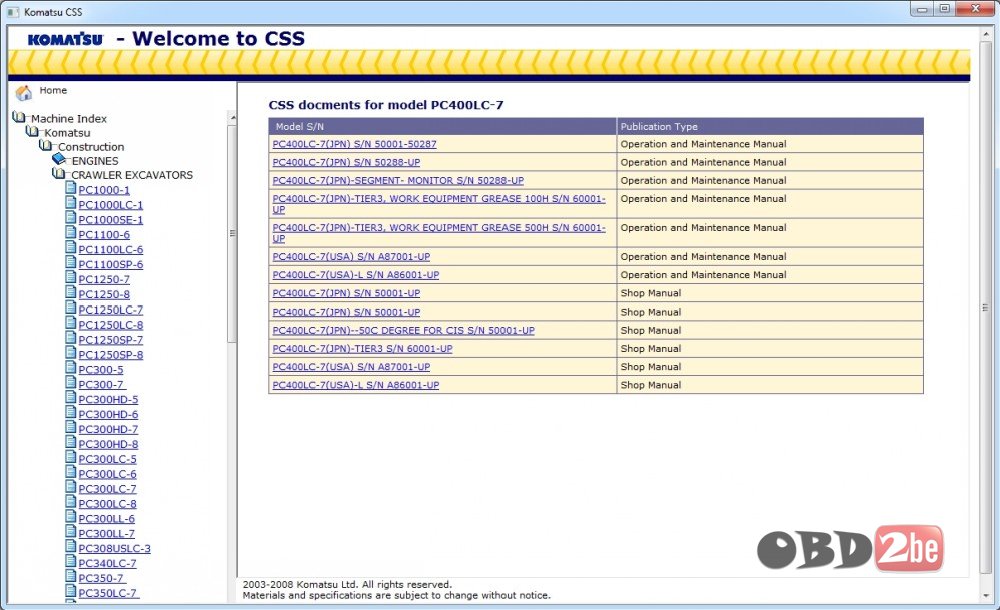Viewport: 1000px width, 610px height.
Task: Select the Komatsu tree node
Action: 67,133
